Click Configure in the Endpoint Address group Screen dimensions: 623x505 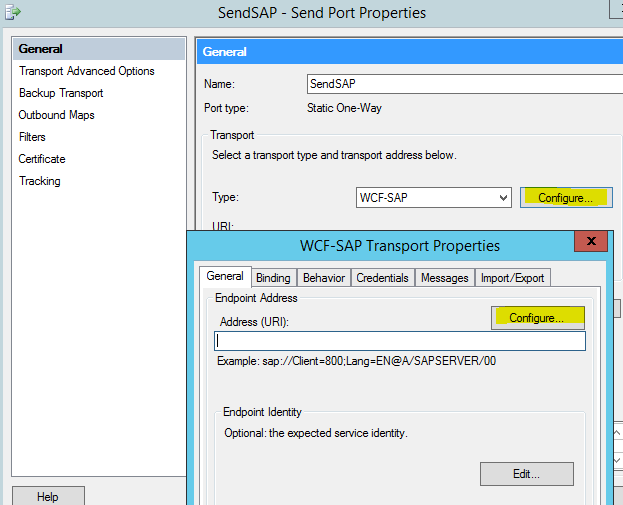point(538,318)
